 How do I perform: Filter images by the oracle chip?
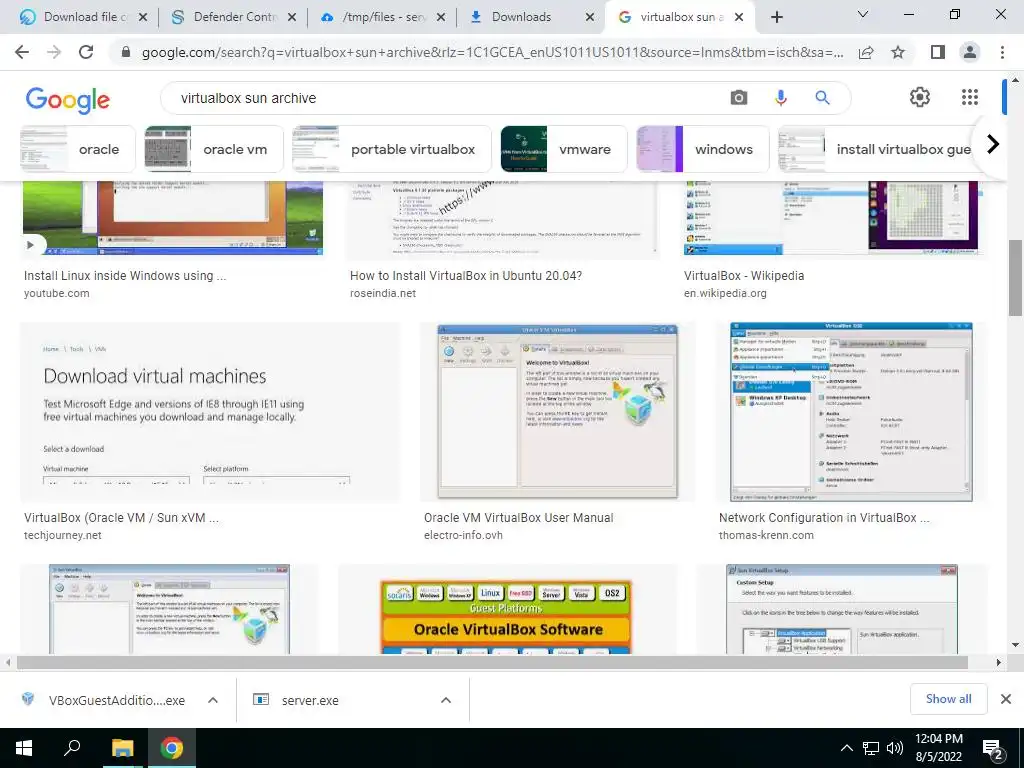(78, 149)
